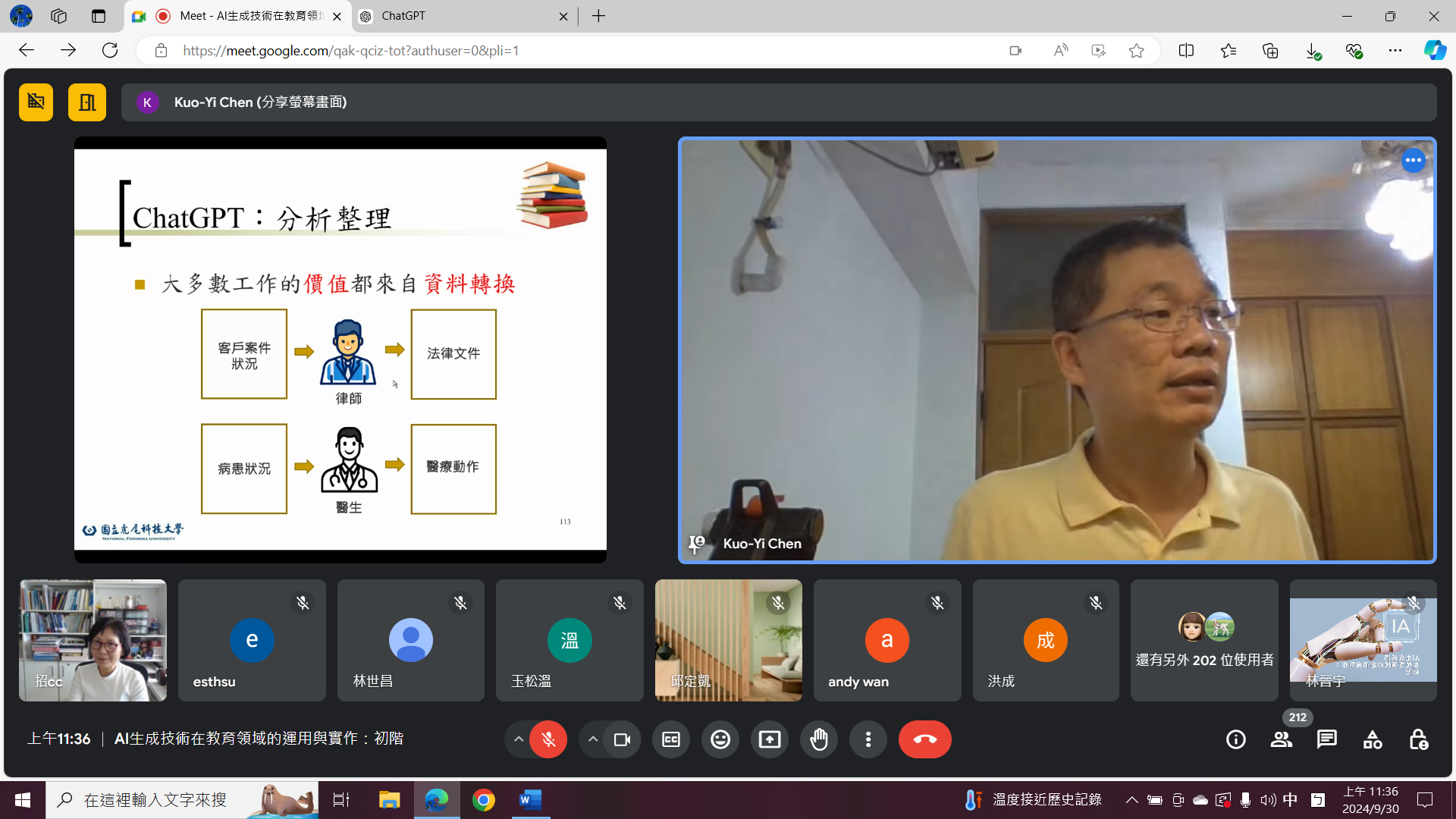Viewport: 1456px width, 819px height.
Task: Select Kuo-Yi Chen's video tile
Action: click(1057, 350)
